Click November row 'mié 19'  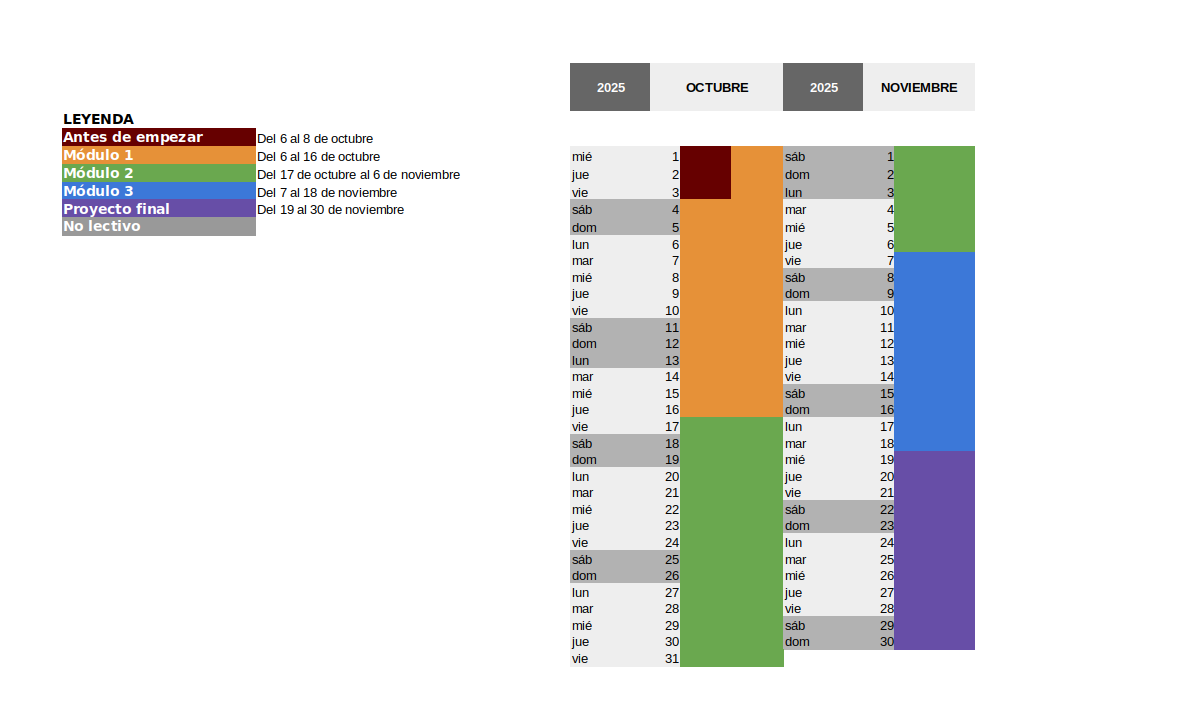(x=838, y=459)
